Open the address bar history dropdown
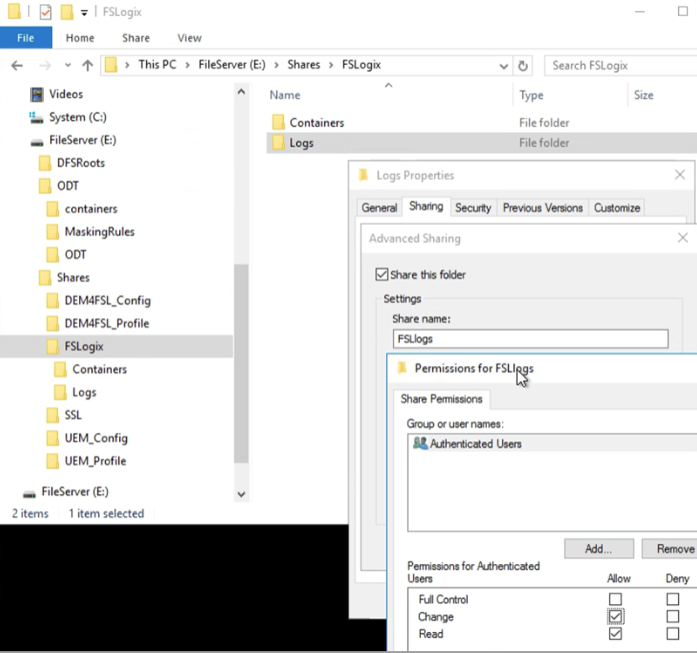Screen dimensions: 697x653 [x=503, y=65]
